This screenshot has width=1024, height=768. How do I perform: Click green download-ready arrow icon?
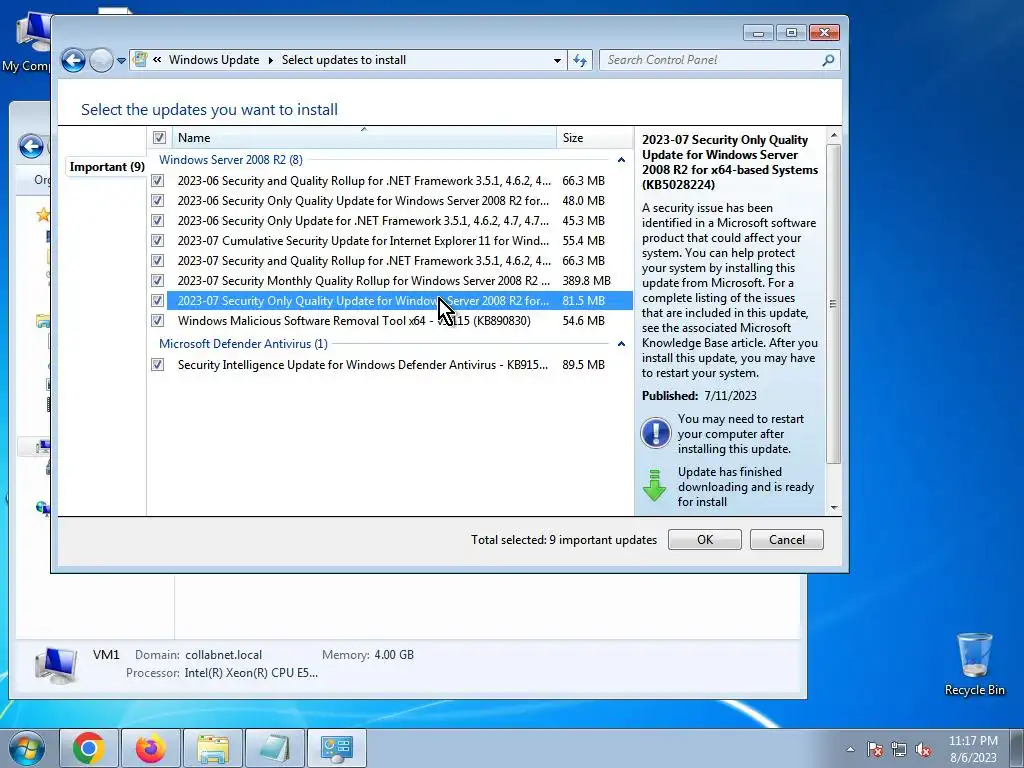tap(654, 485)
